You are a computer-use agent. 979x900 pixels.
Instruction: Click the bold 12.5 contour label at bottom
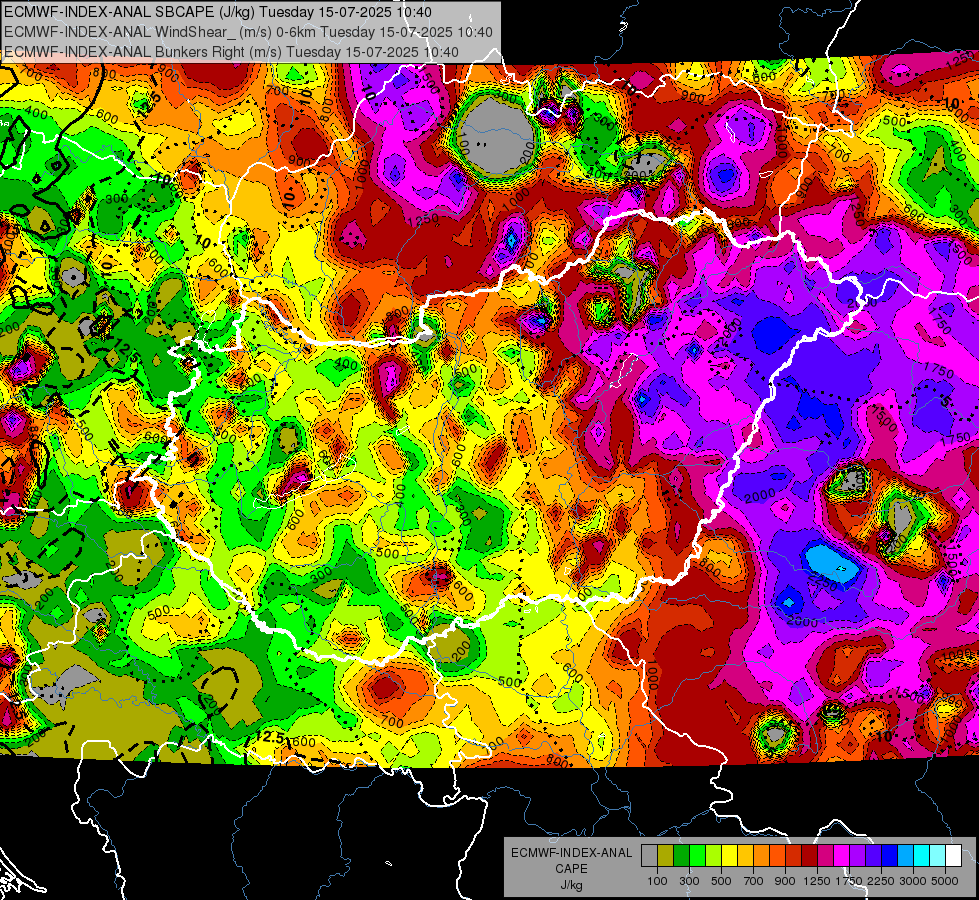270,738
